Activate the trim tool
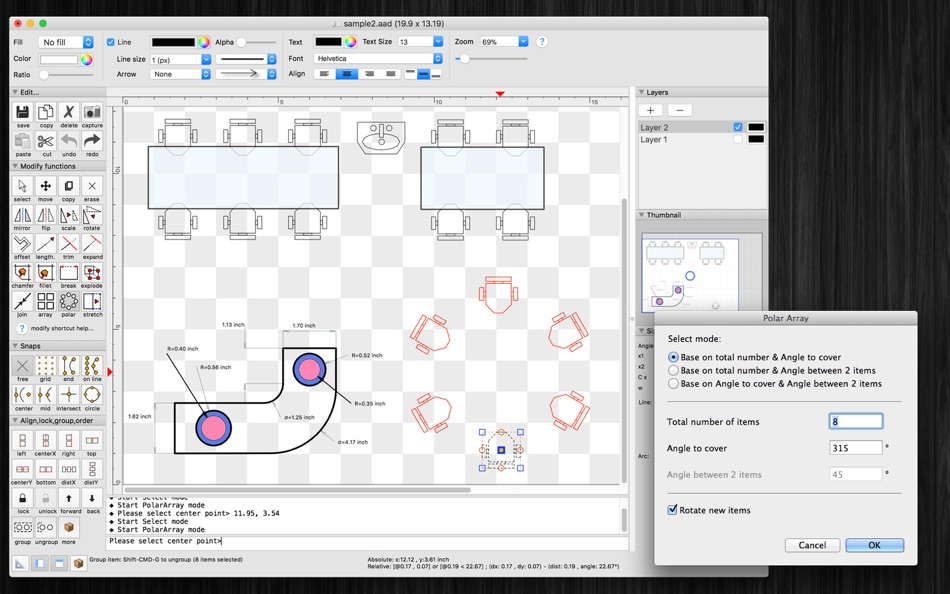 (68, 244)
